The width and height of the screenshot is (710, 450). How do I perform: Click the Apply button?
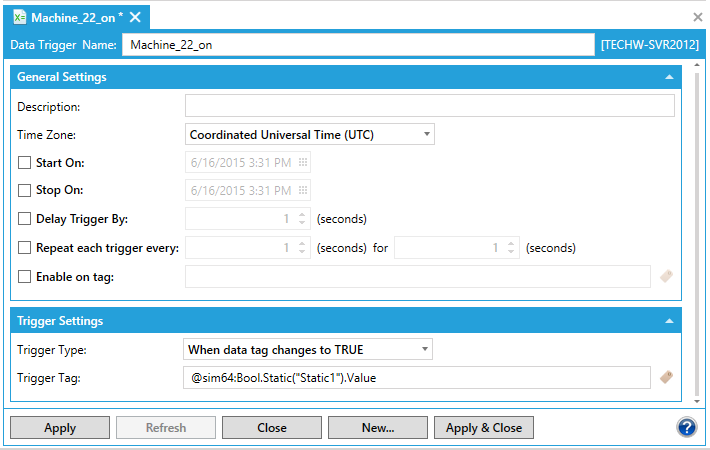(60, 428)
